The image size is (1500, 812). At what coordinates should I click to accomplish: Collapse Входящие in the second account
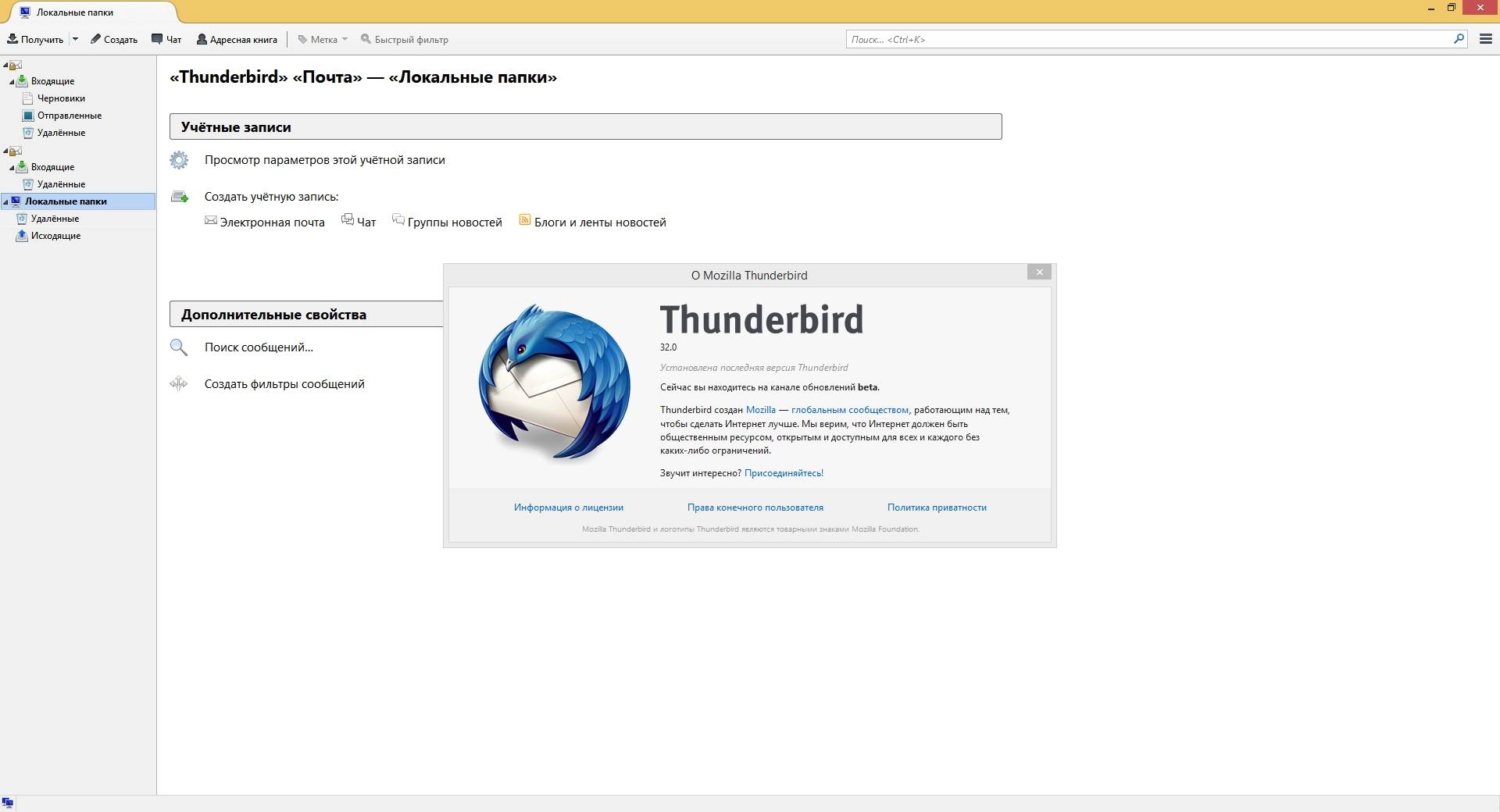[x=12, y=167]
